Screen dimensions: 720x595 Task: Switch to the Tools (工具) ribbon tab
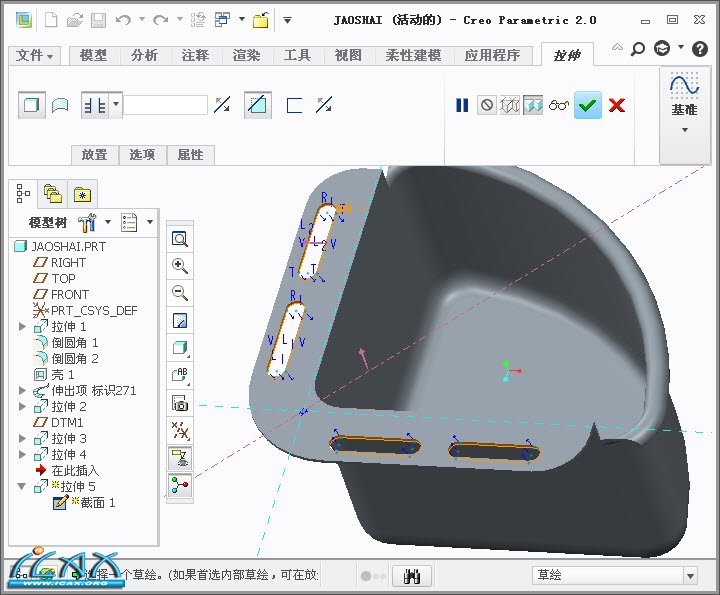[x=297, y=56]
